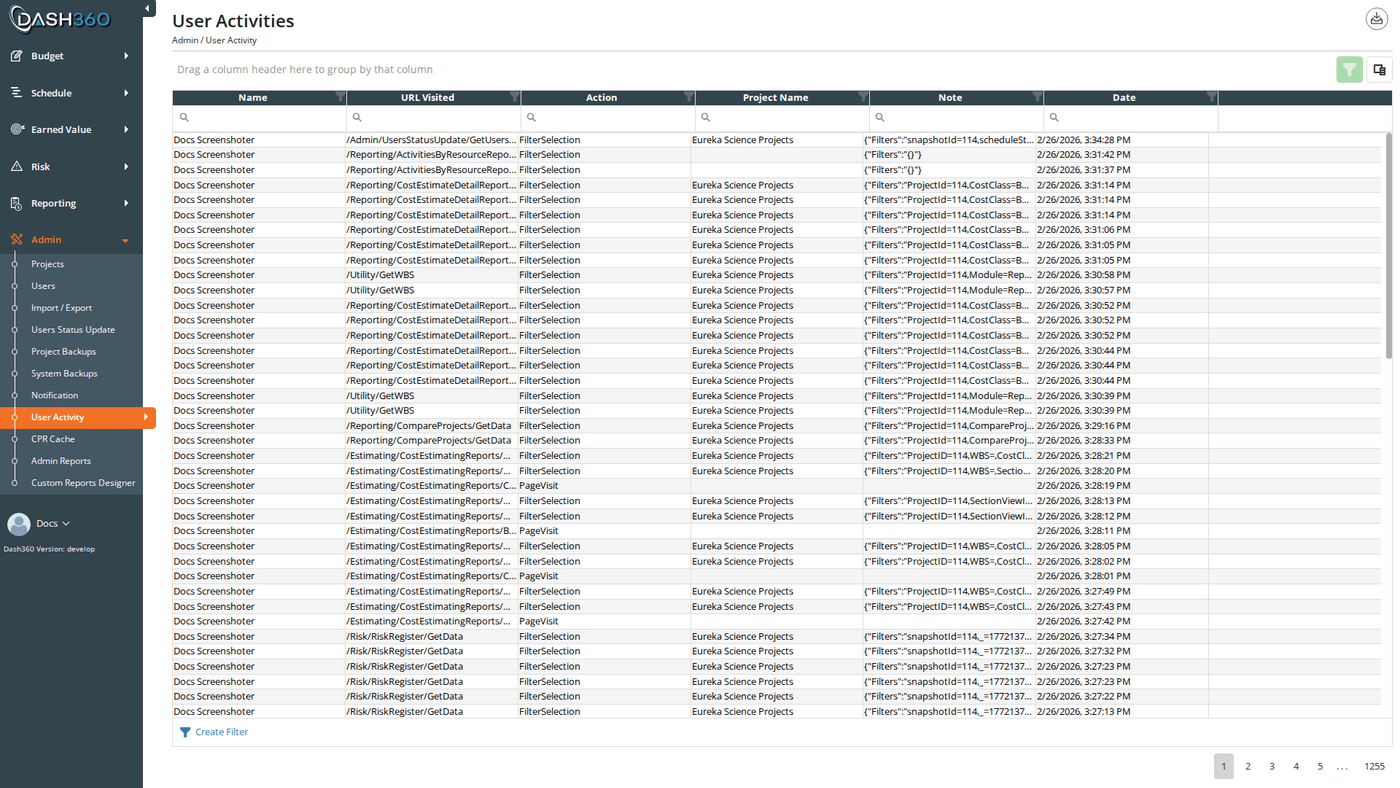Click the funnel icon beside Create Filter

click(x=185, y=733)
